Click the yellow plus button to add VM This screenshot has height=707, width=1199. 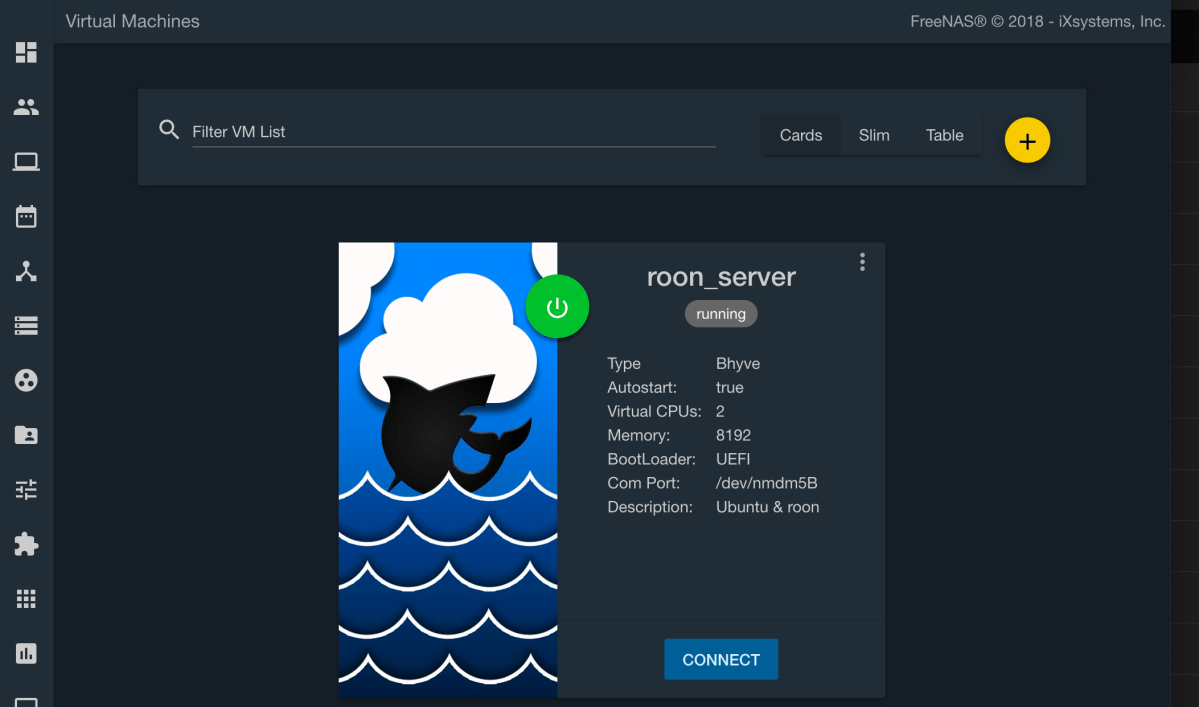click(1027, 141)
